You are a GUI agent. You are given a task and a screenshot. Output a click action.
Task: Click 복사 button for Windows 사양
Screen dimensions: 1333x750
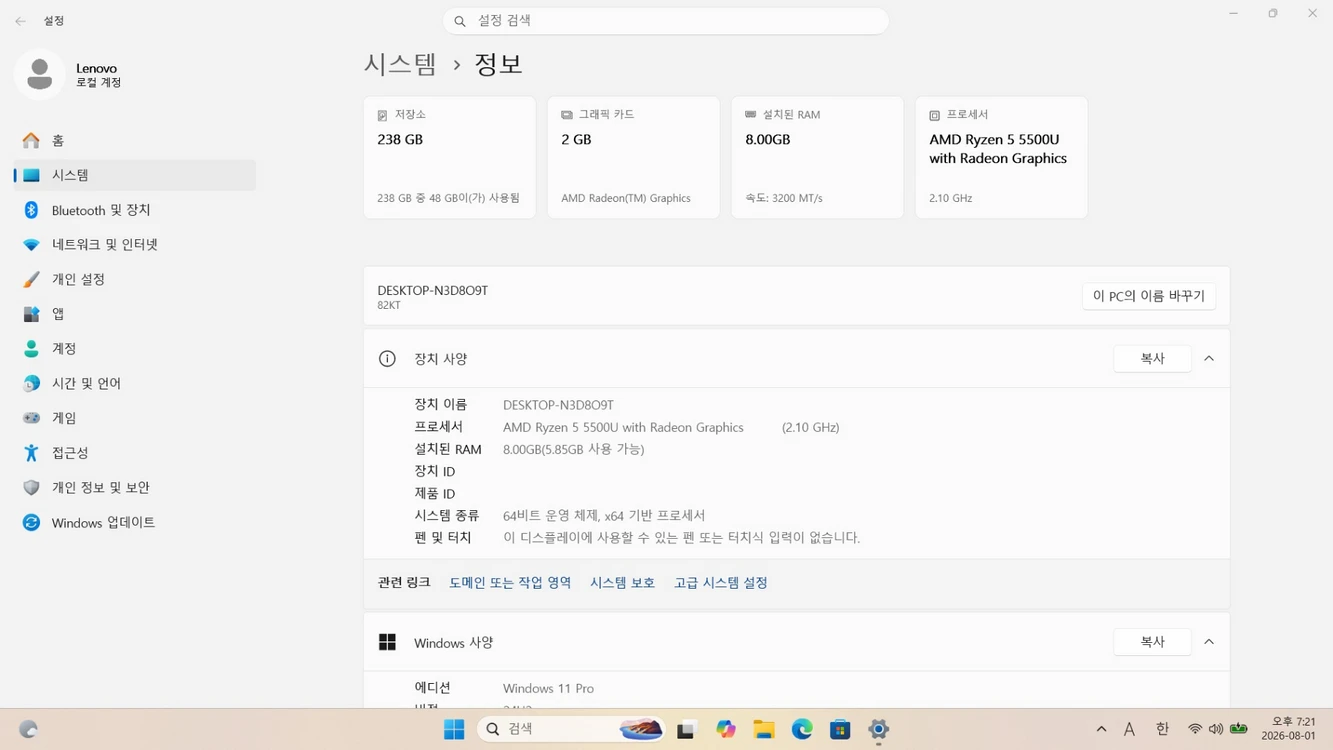tap(1152, 642)
